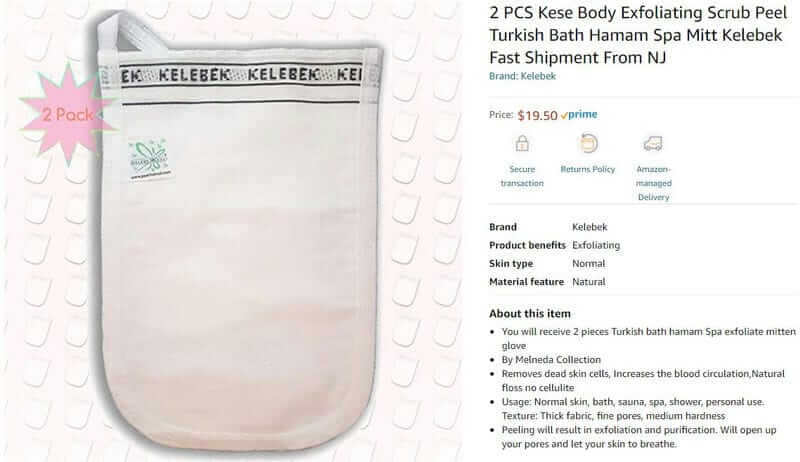Click the Amazon-managed Delivery truck icon
This screenshot has width=800, height=462.
tap(653, 143)
